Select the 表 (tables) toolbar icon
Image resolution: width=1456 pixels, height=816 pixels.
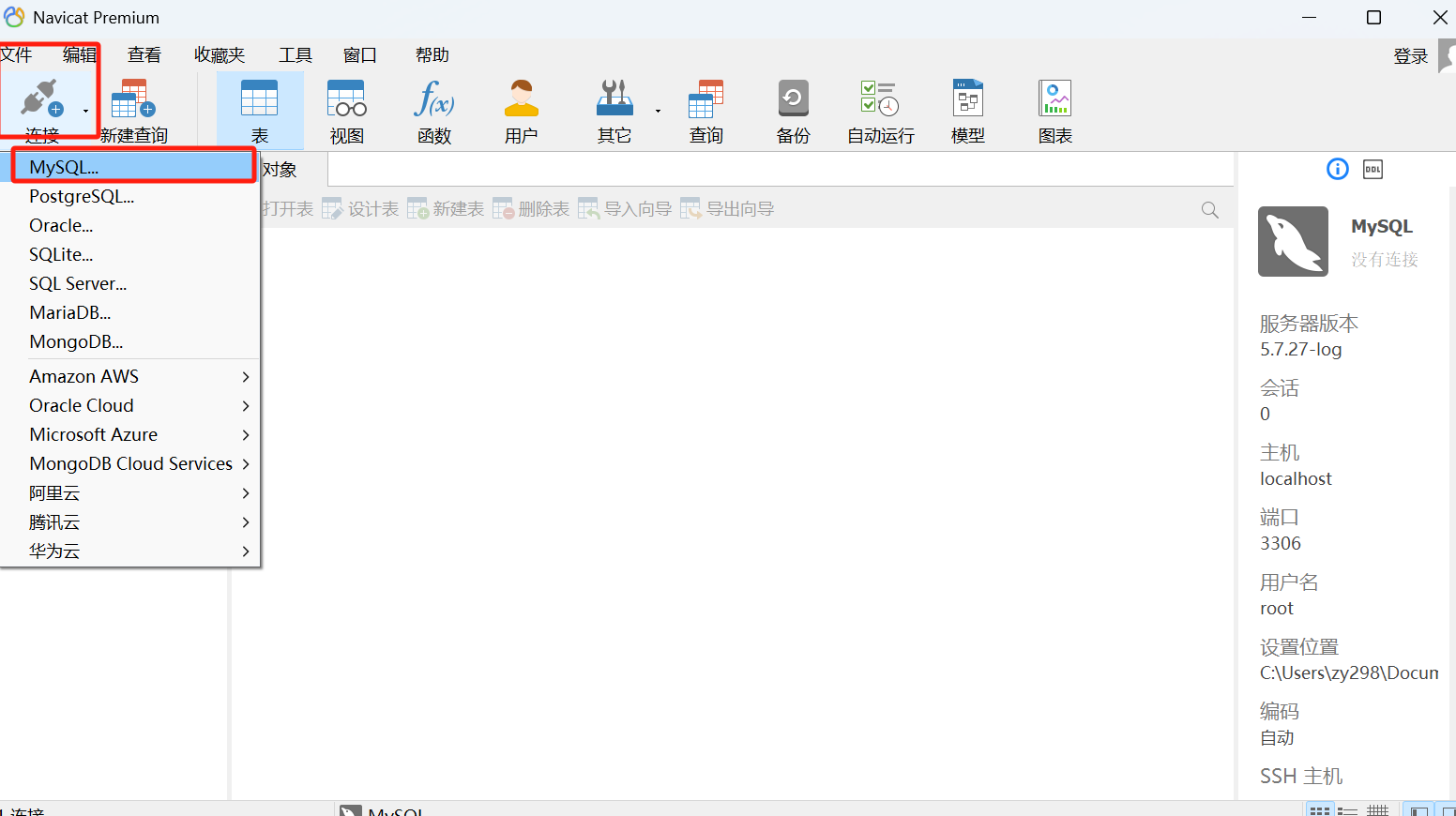coord(260,111)
